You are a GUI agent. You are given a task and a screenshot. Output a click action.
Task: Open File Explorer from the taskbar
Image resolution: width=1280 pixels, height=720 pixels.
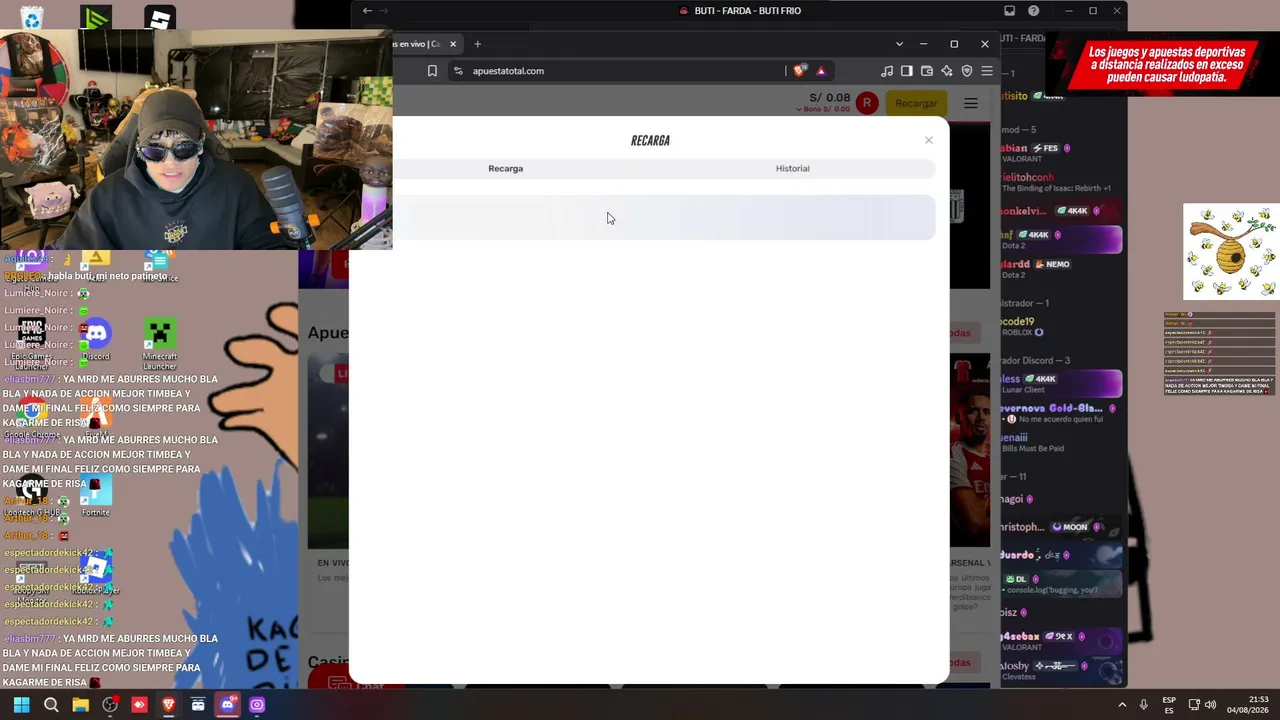click(x=80, y=705)
